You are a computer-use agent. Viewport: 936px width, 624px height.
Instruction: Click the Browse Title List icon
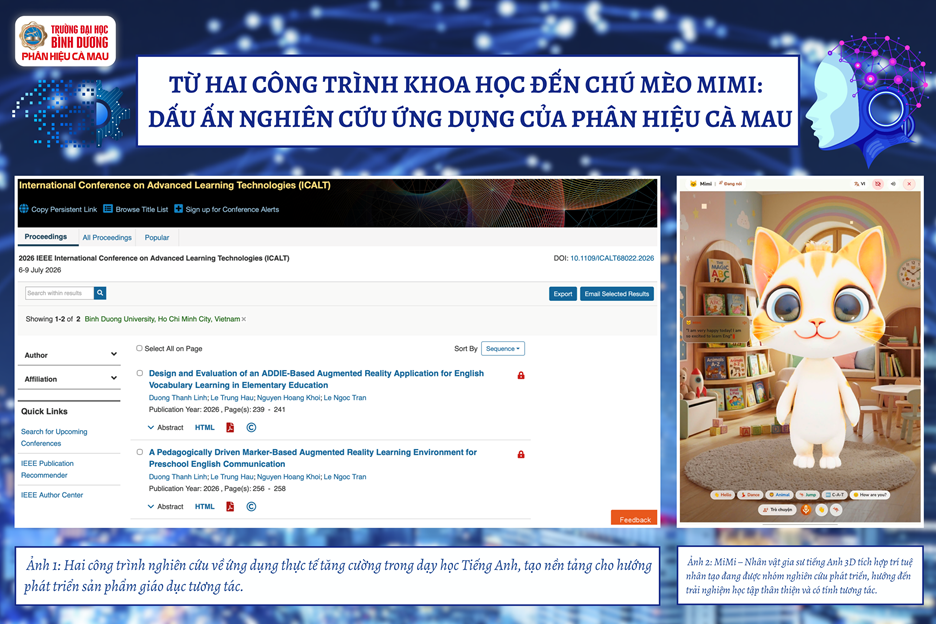click(108, 209)
